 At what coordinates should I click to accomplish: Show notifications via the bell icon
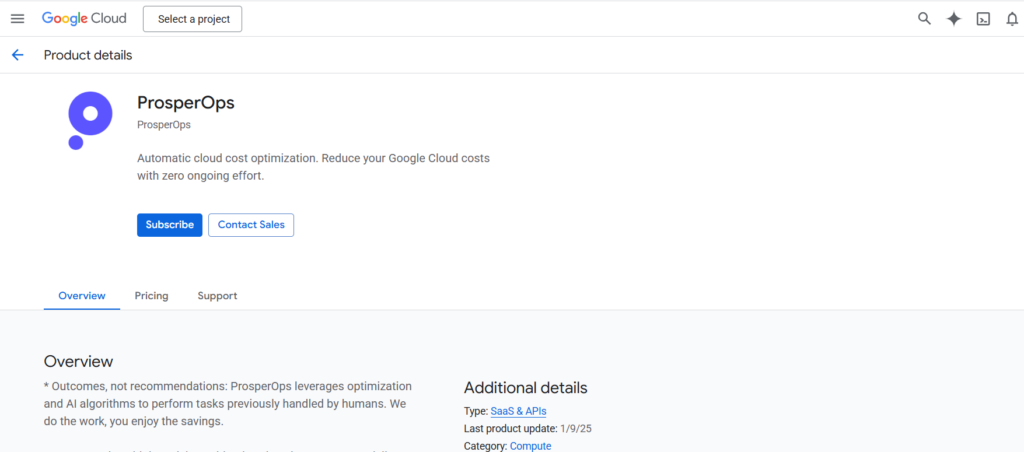click(x=1012, y=19)
